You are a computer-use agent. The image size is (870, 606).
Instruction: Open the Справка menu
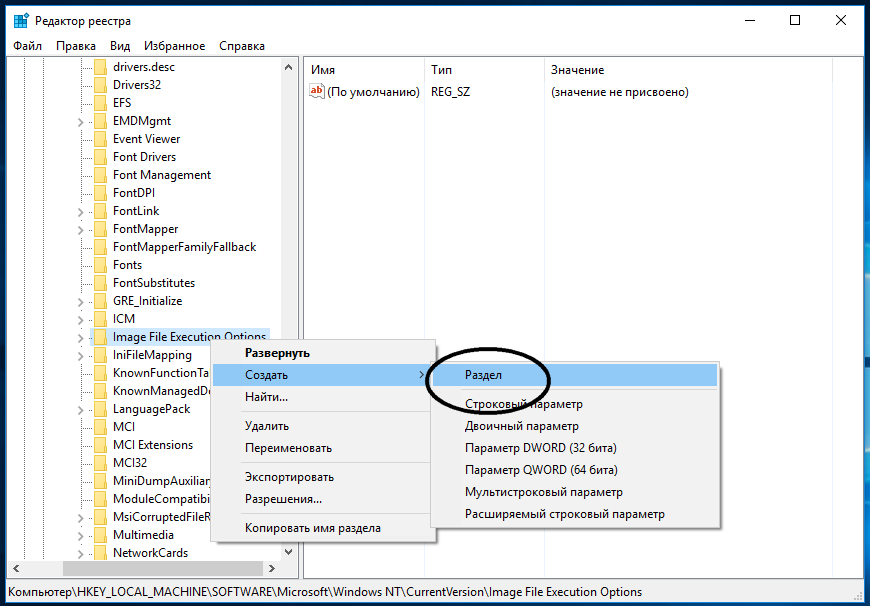click(242, 46)
